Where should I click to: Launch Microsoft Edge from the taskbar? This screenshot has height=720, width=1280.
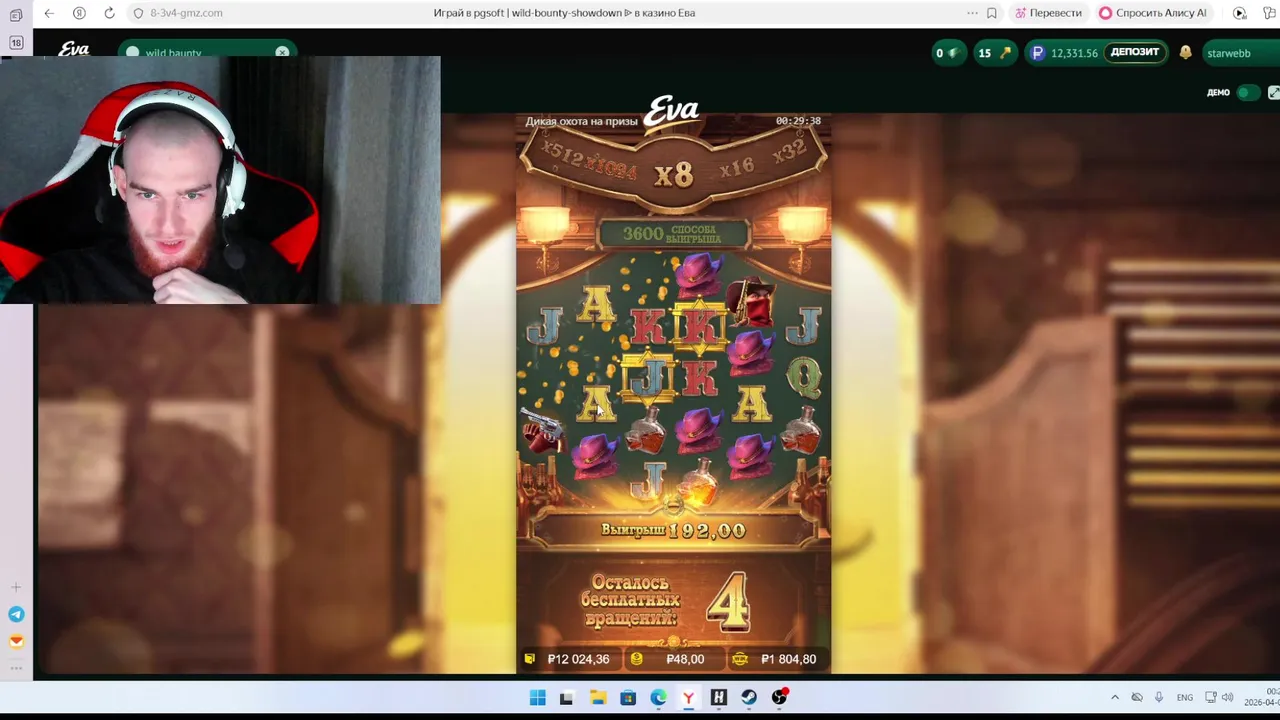[658, 697]
